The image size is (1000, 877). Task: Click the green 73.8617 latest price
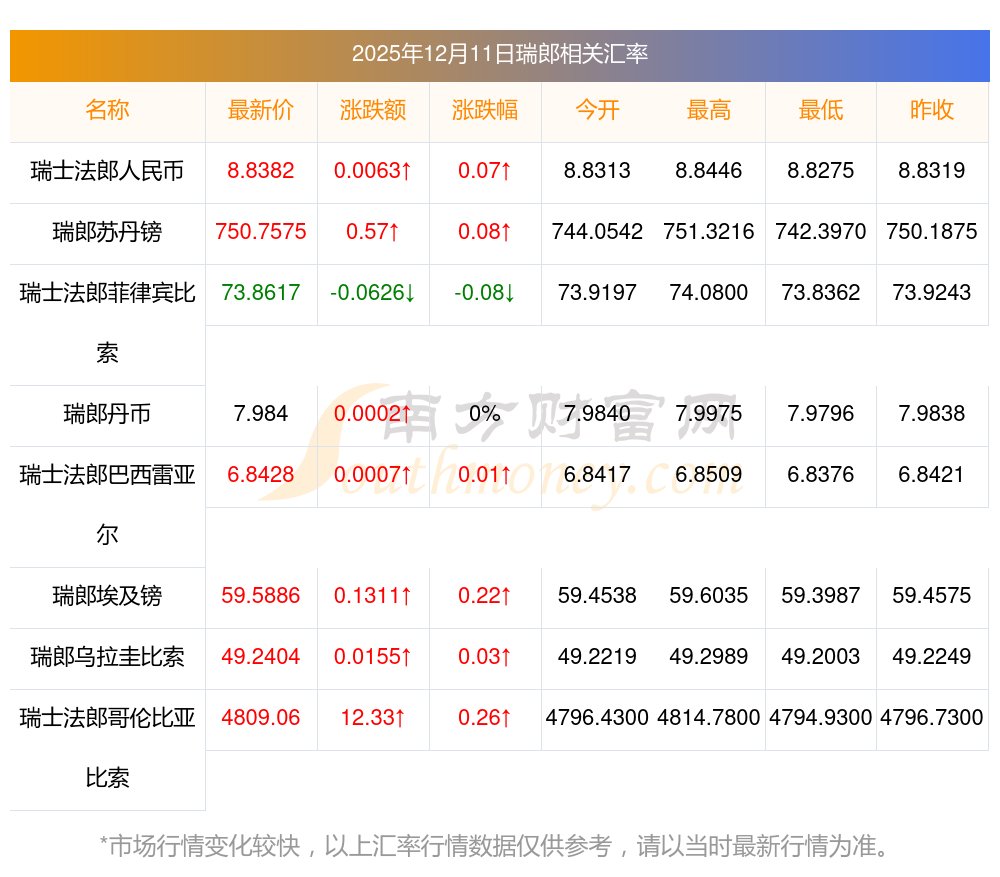point(260,293)
